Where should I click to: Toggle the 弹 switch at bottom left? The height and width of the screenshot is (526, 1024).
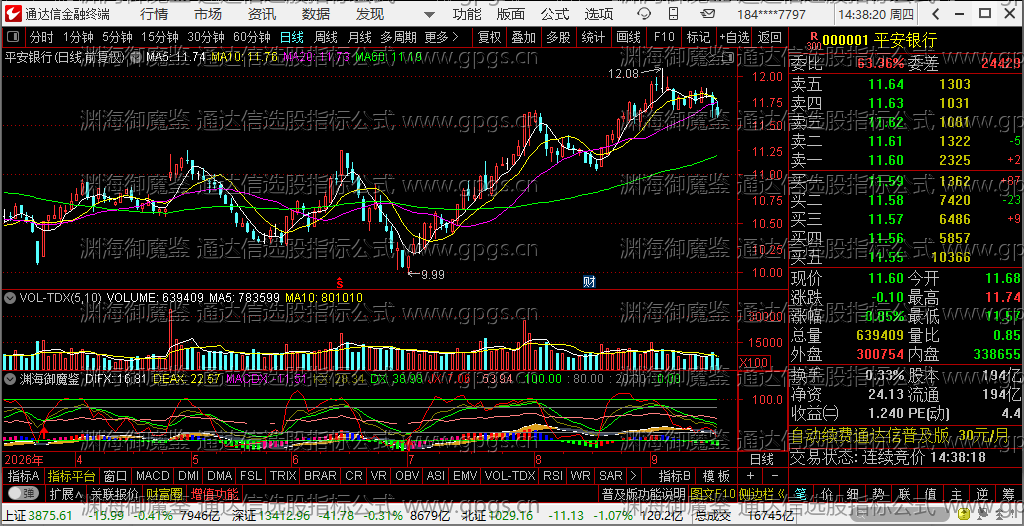click(24, 493)
